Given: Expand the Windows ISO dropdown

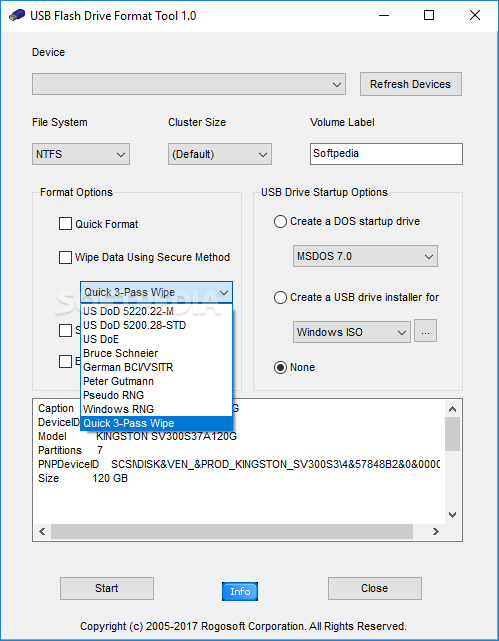Looking at the screenshot, I should 352,332.
